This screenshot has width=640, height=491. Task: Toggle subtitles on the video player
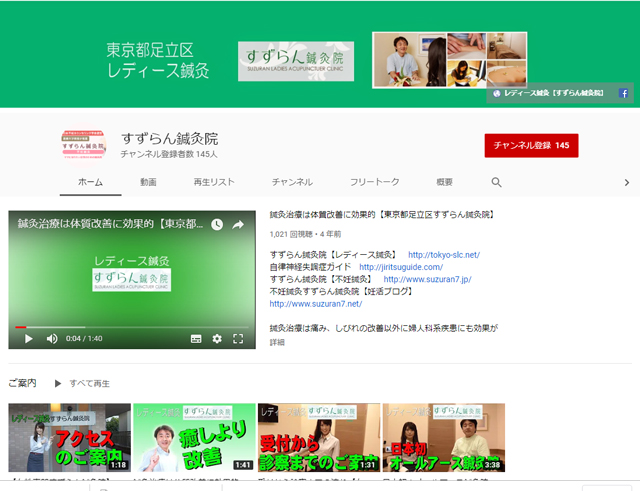click(x=196, y=339)
